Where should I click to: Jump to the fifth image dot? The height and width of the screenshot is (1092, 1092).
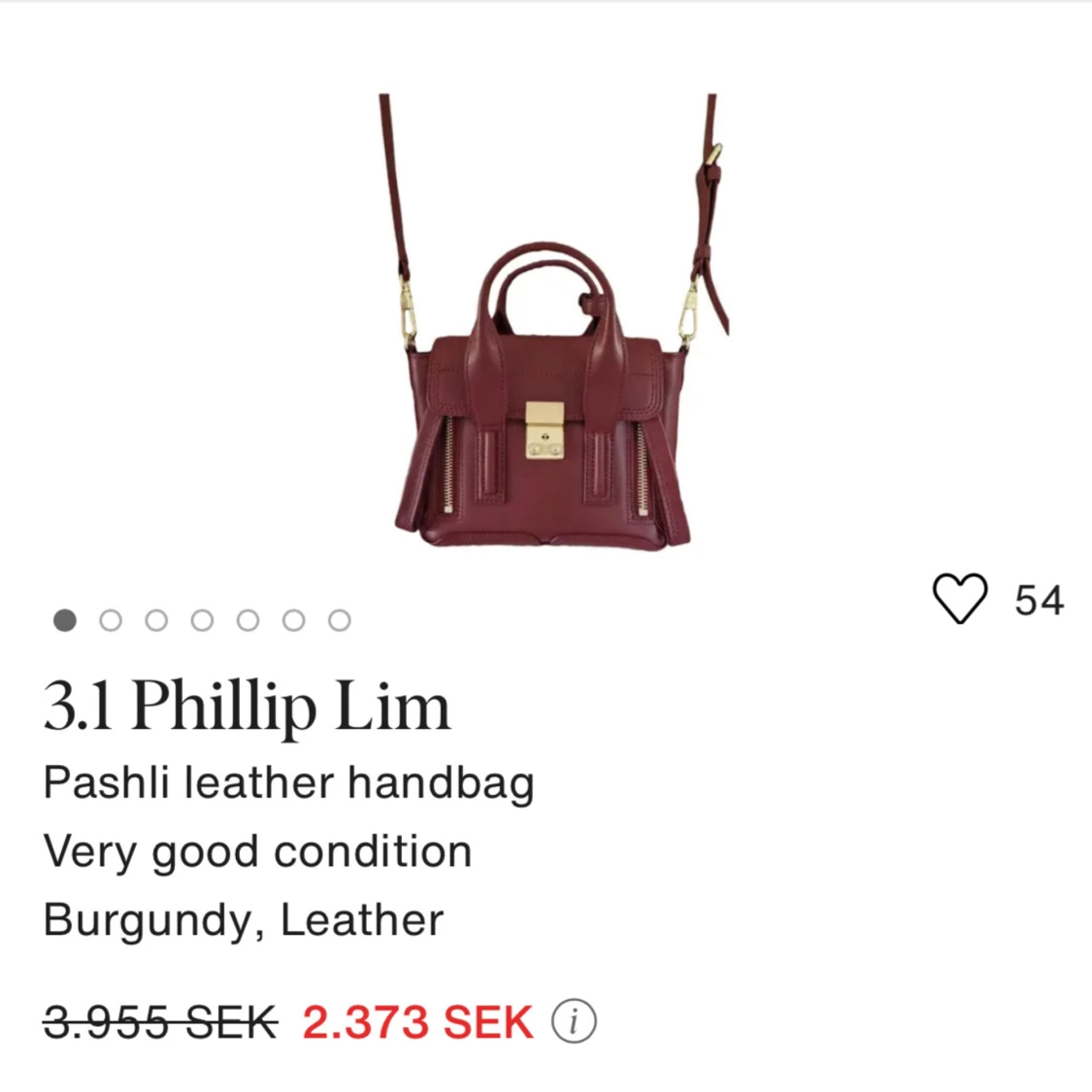tap(248, 620)
